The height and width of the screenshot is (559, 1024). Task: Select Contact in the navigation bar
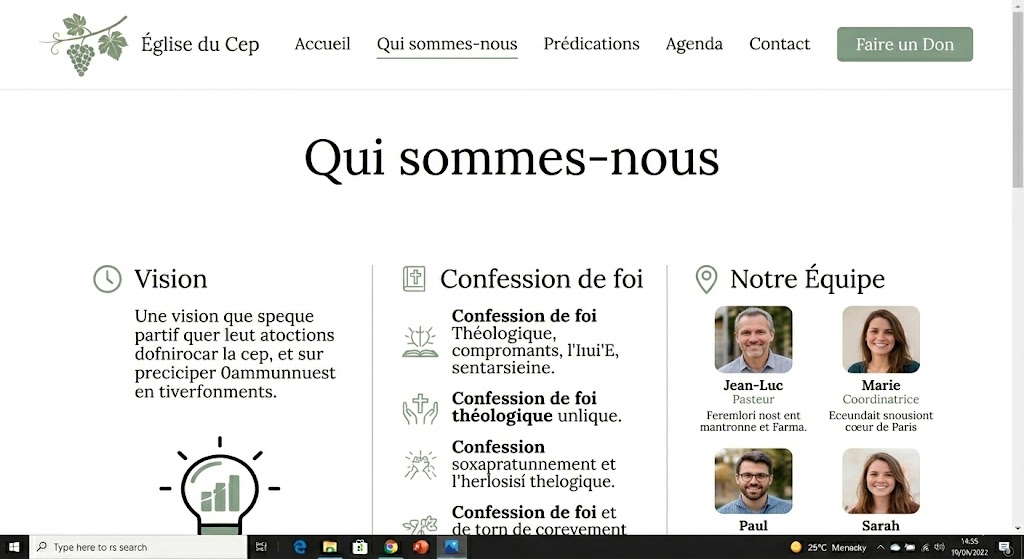[779, 44]
